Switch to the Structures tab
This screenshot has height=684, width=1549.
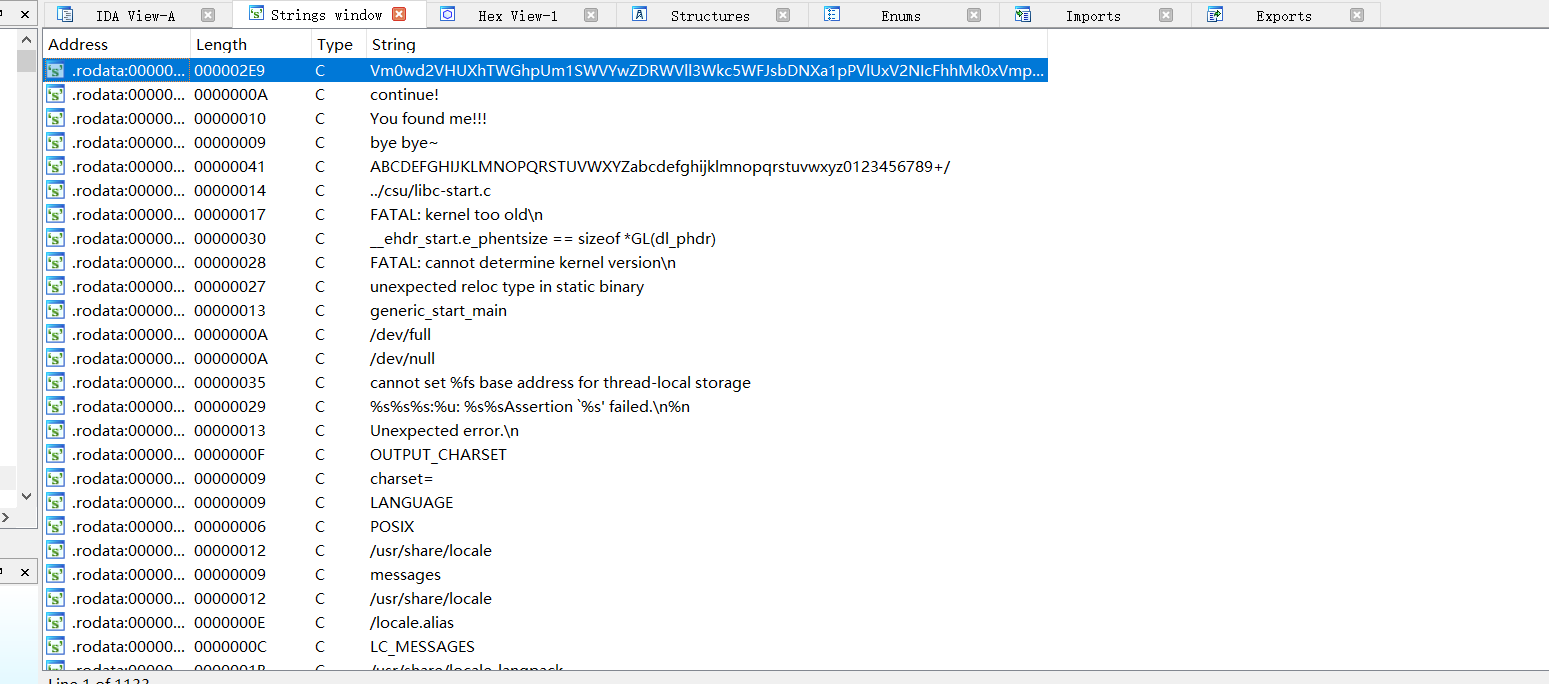[x=709, y=16]
